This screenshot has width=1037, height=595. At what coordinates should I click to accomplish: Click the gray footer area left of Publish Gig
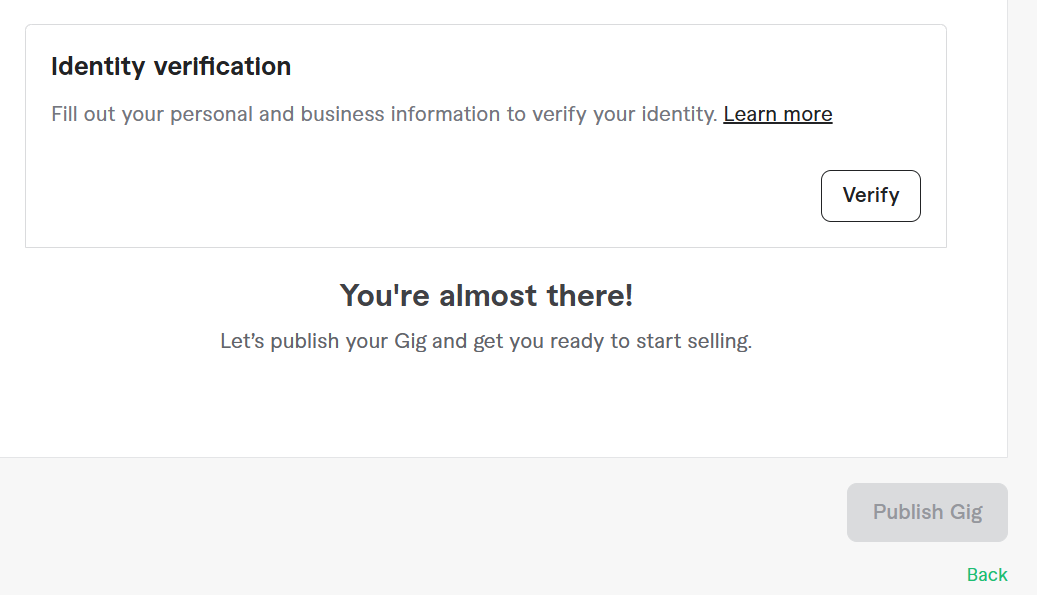pyautogui.click(x=400, y=520)
